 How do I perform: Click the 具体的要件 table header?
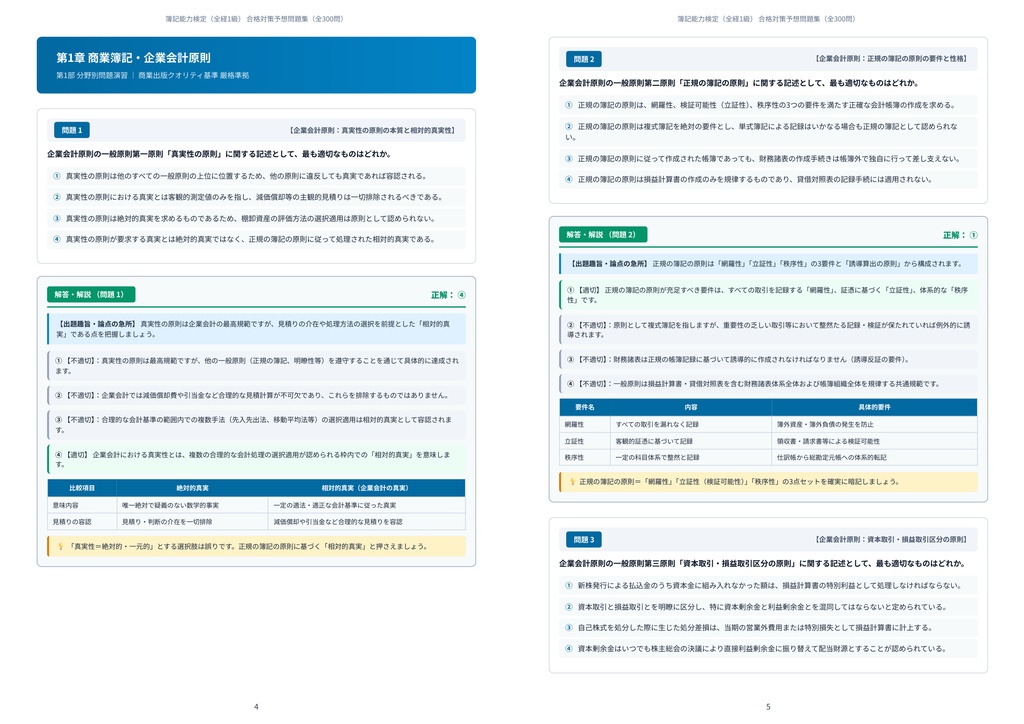(x=874, y=407)
